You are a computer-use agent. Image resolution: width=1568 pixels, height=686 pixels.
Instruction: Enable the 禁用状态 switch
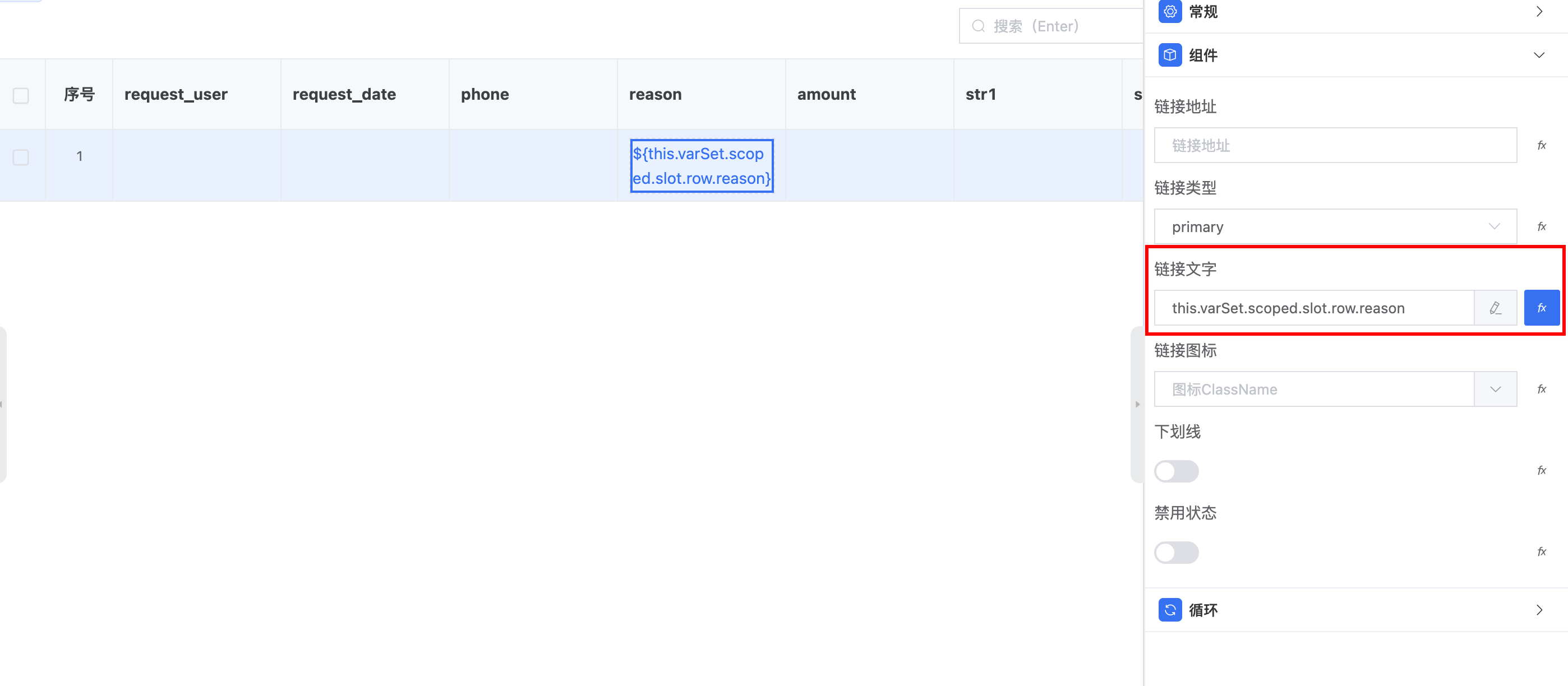(x=1176, y=553)
